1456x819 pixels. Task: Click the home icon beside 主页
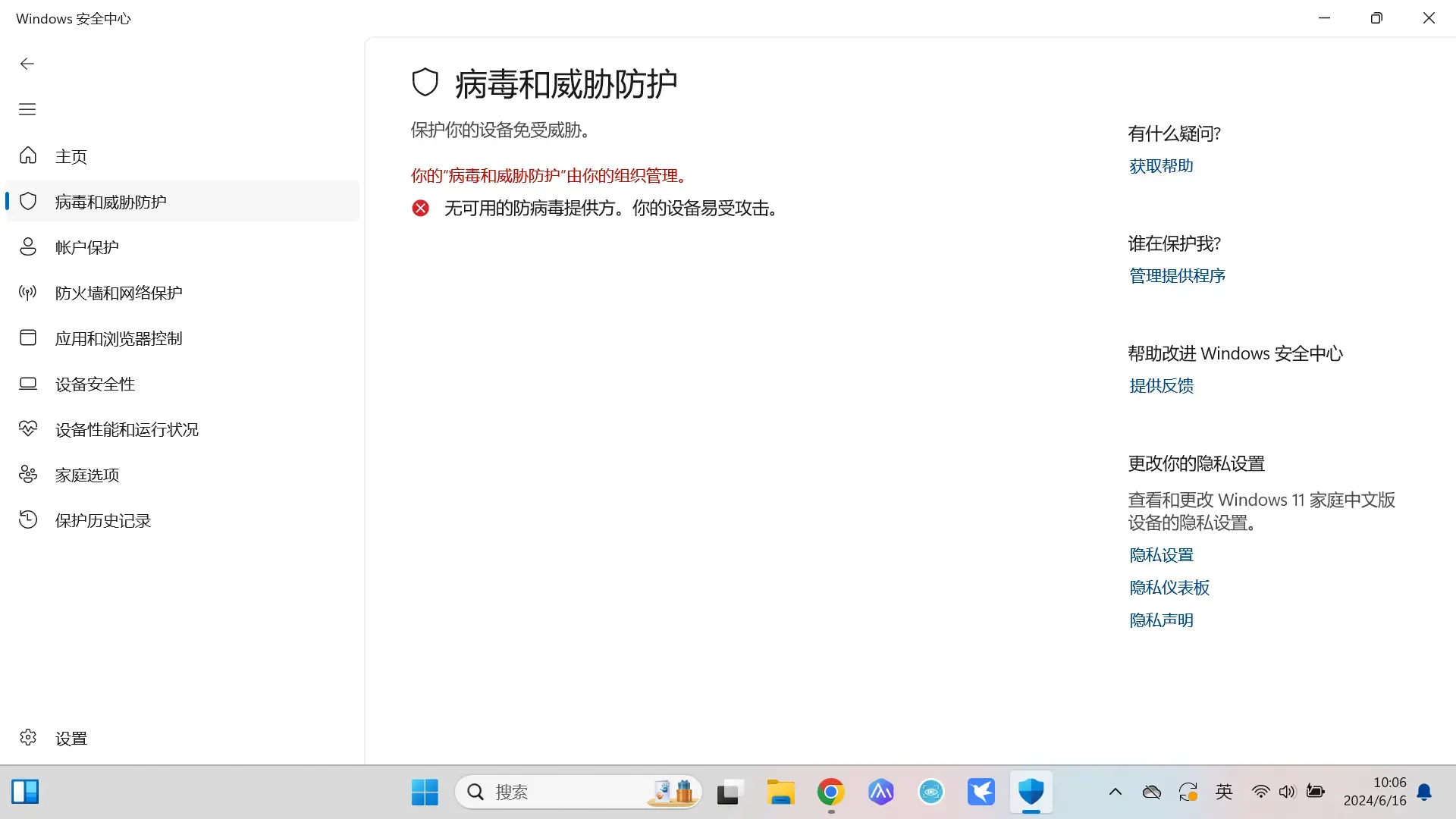(x=28, y=155)
